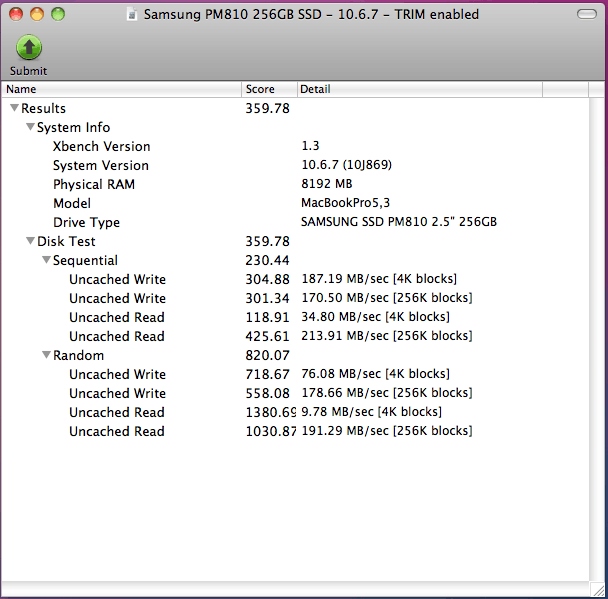Select the Disk Test row

click(x=295, y=241)
